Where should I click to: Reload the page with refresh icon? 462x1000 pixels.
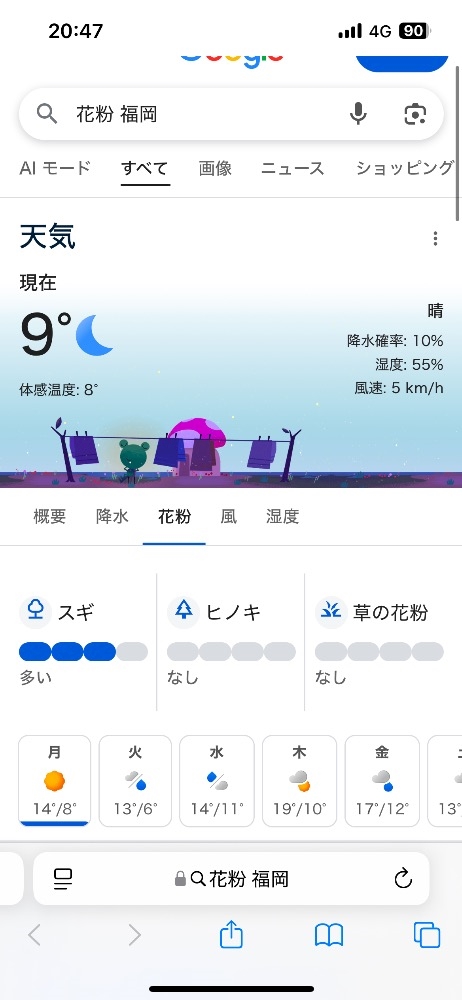tap(403, 879)
